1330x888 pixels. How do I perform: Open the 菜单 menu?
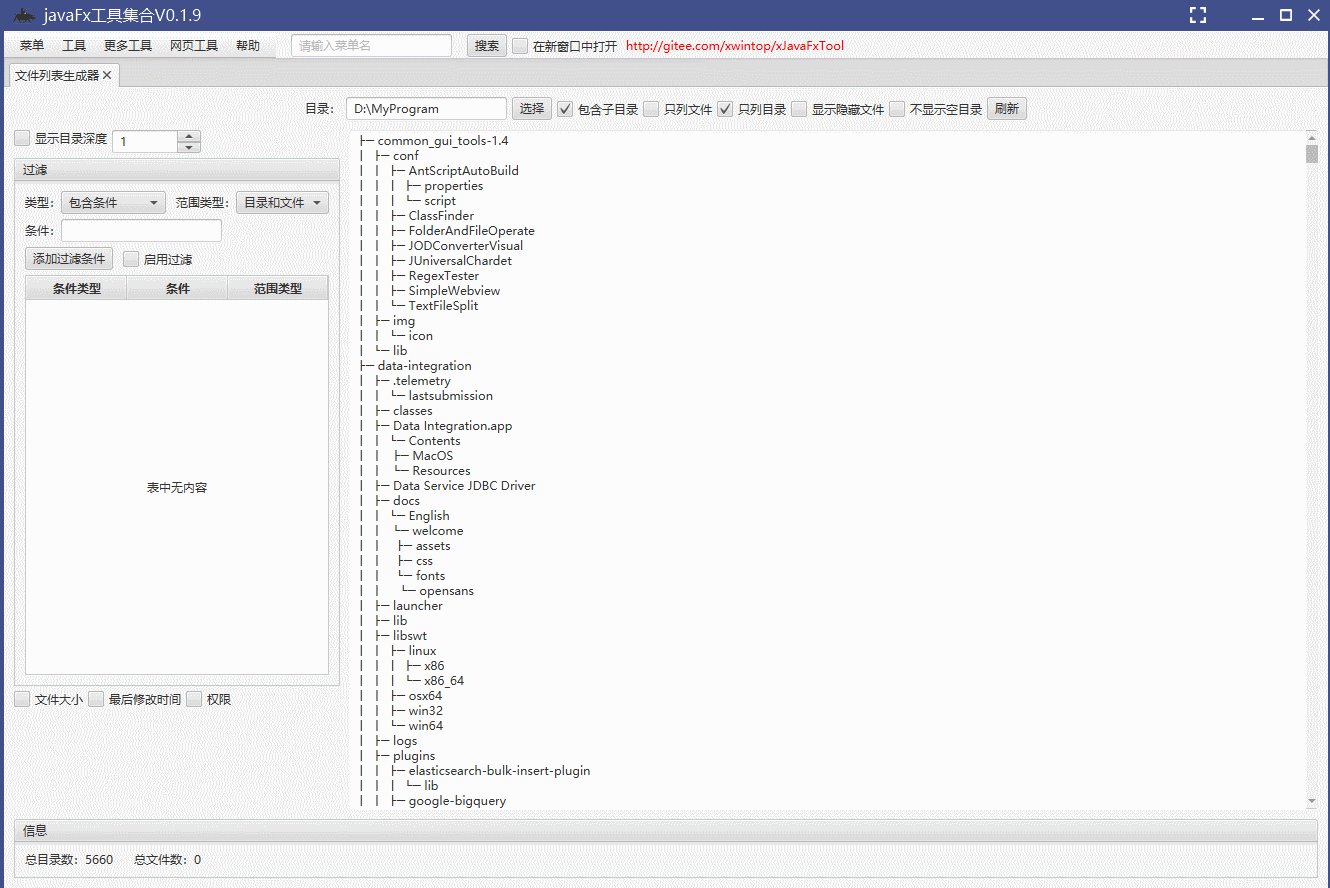tap(32, 46)
